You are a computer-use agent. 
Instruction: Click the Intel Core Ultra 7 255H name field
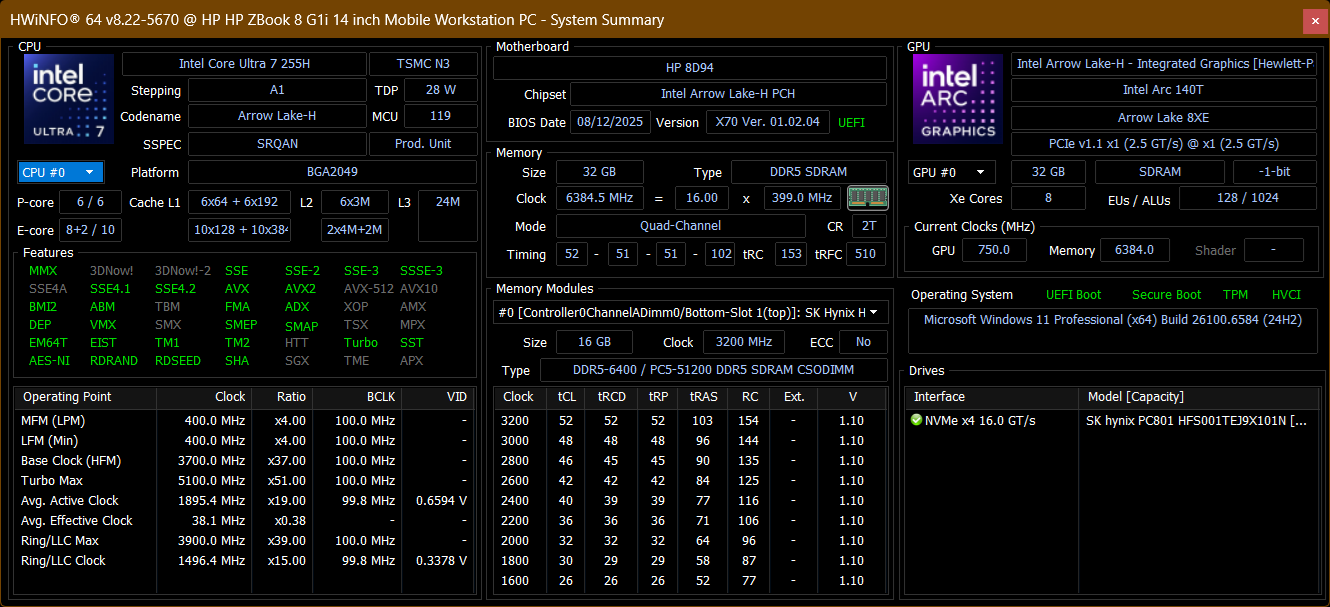click(244, 64)
